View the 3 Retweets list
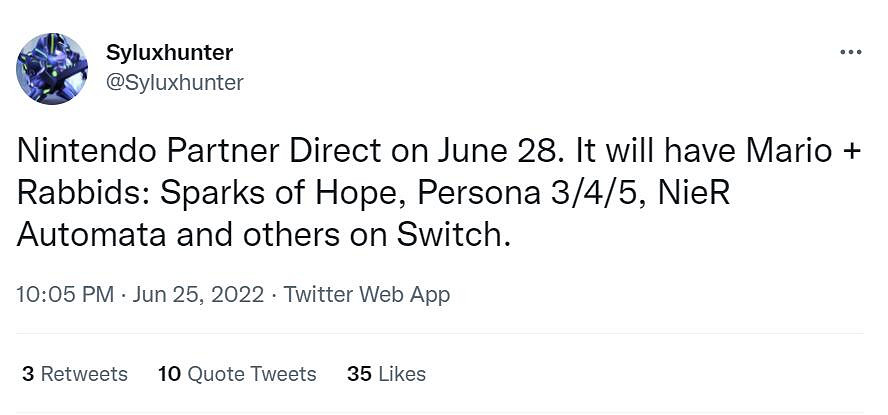 coord(75,374)
